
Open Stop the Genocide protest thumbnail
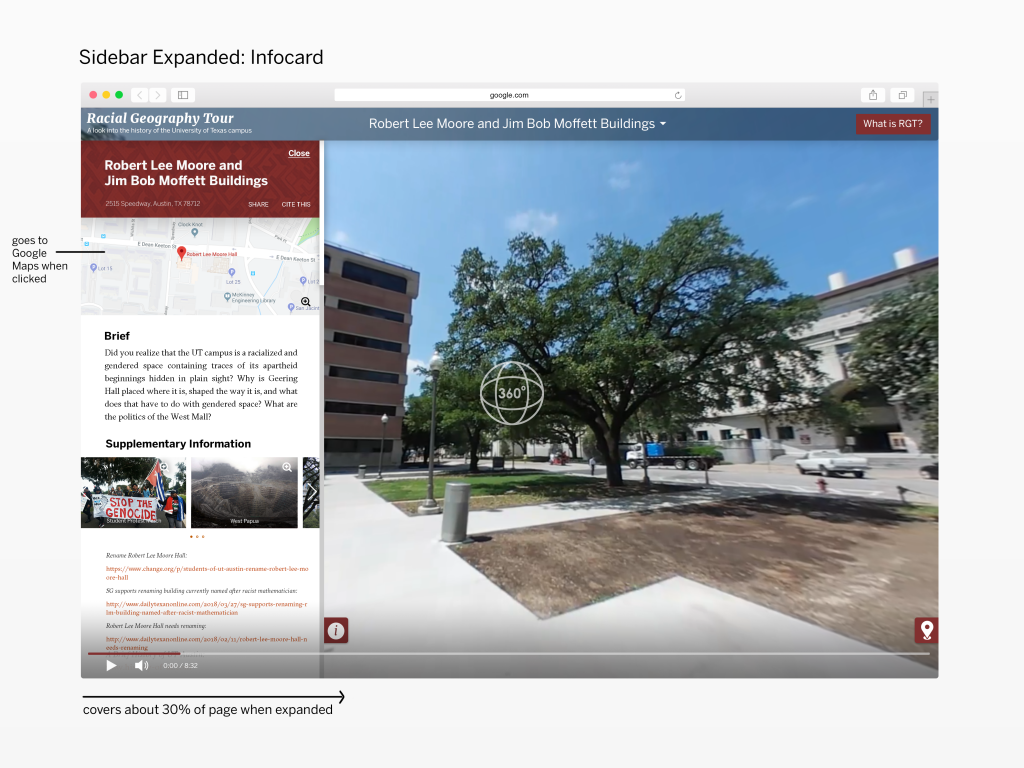click(x=133, y=492)
